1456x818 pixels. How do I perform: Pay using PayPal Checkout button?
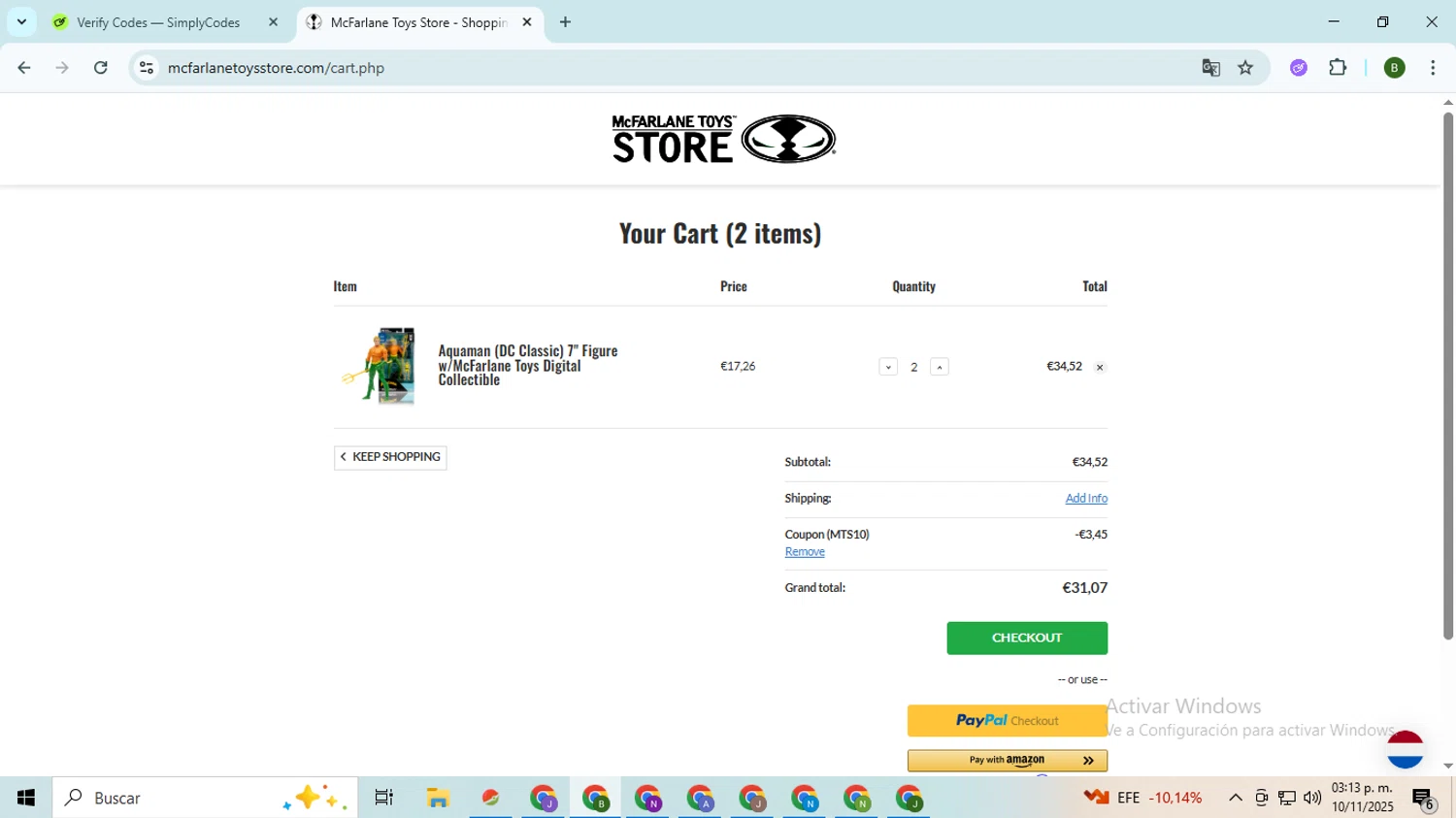[1008, 720]
